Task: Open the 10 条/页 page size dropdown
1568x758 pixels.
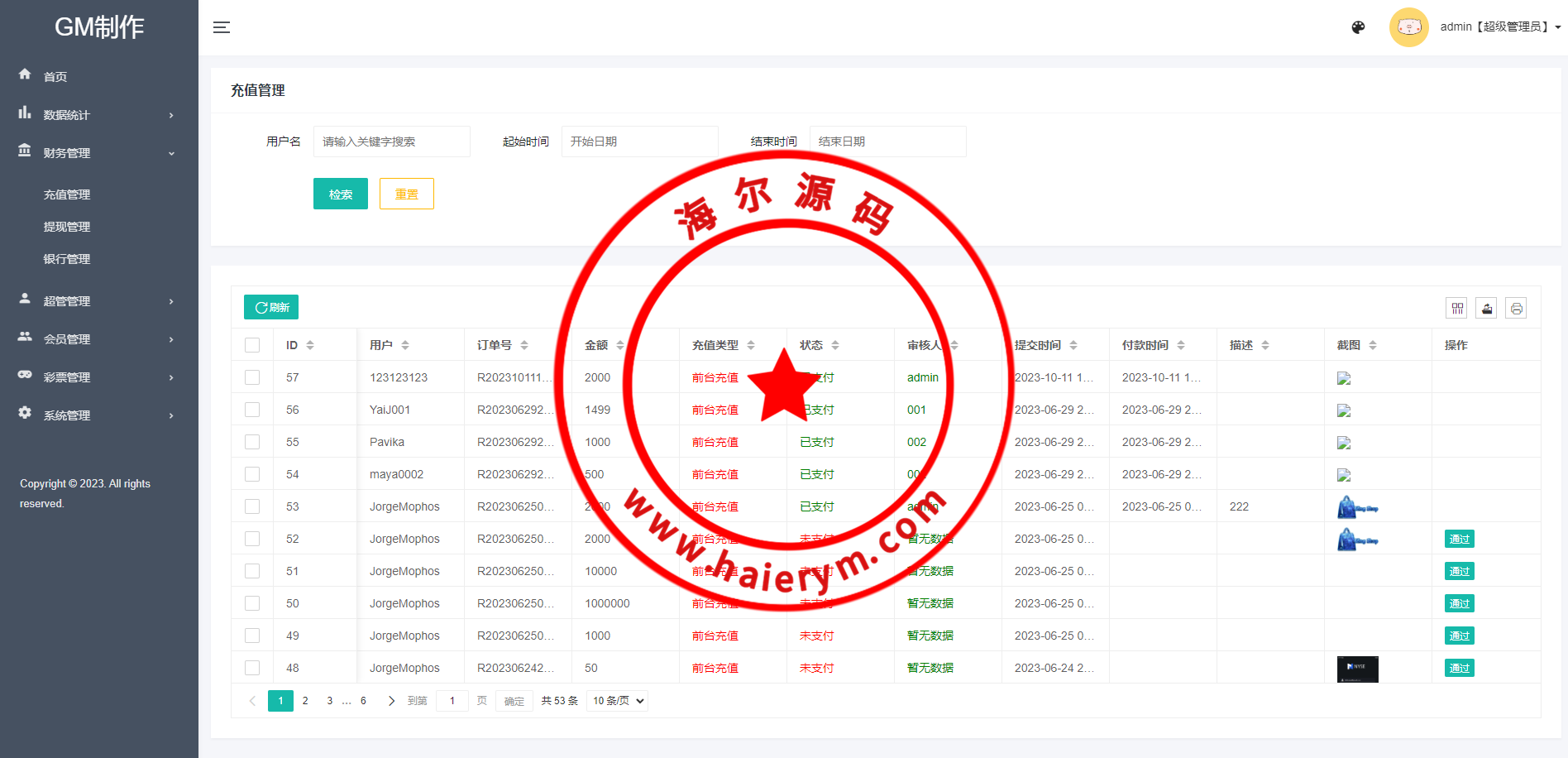Action: click(x=617, y=701)
